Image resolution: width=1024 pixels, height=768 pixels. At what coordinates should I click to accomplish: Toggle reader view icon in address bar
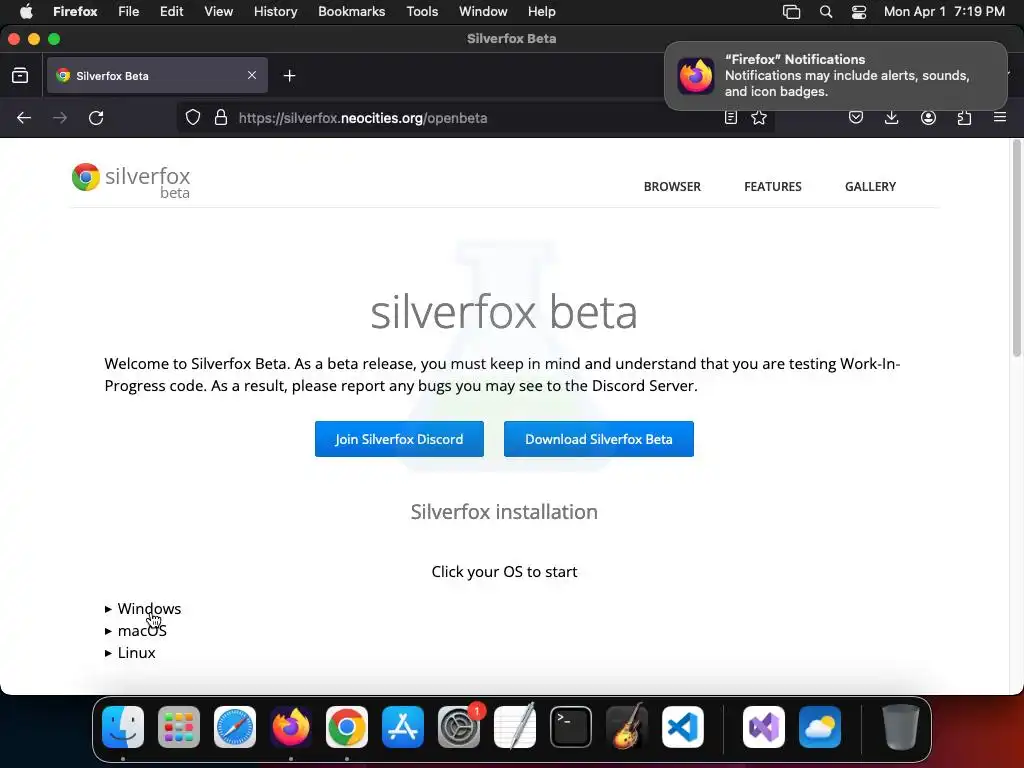pyautogui.click(x=731, y=118)
